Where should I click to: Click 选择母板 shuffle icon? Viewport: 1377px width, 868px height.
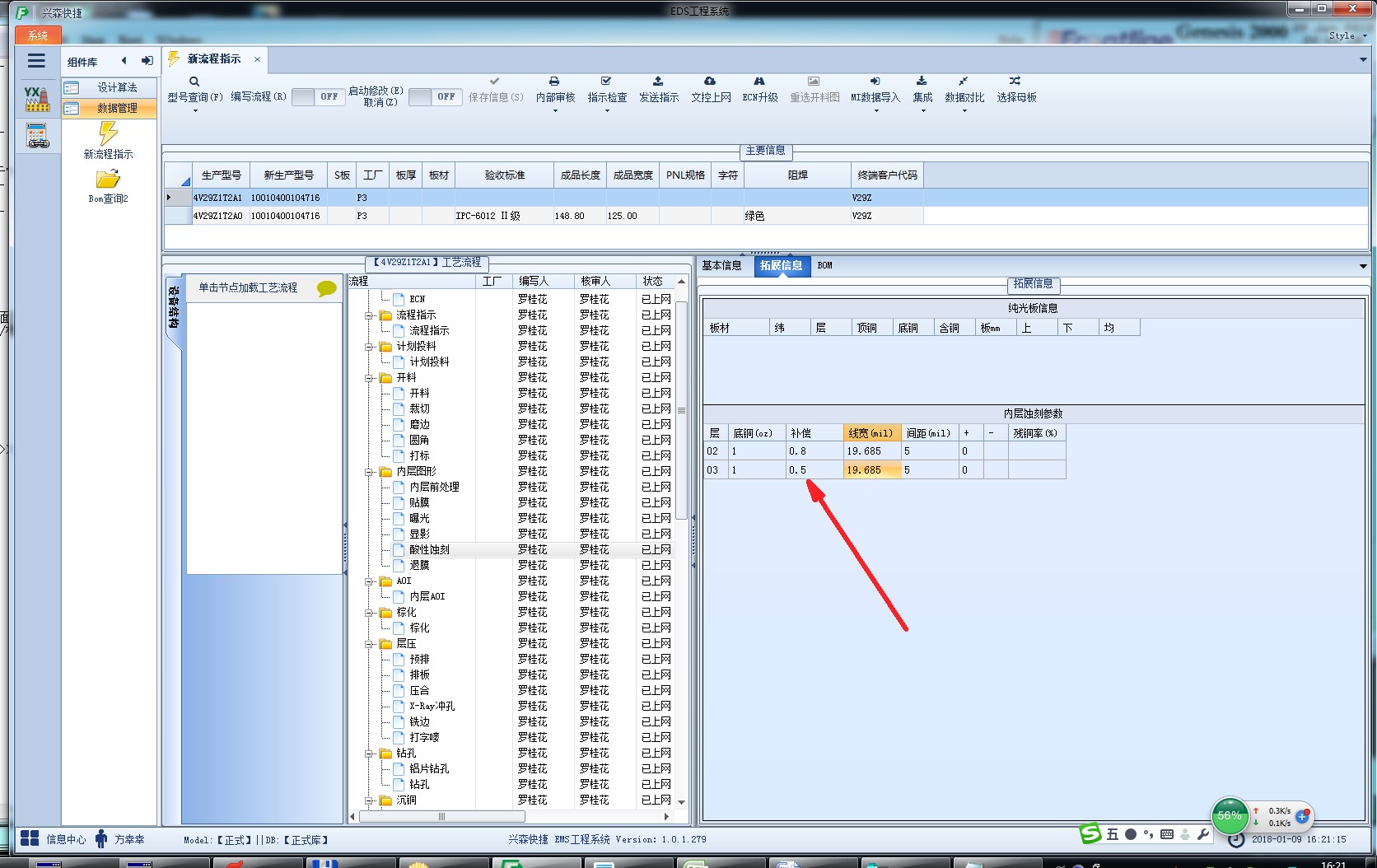(x=1015, y=82)
